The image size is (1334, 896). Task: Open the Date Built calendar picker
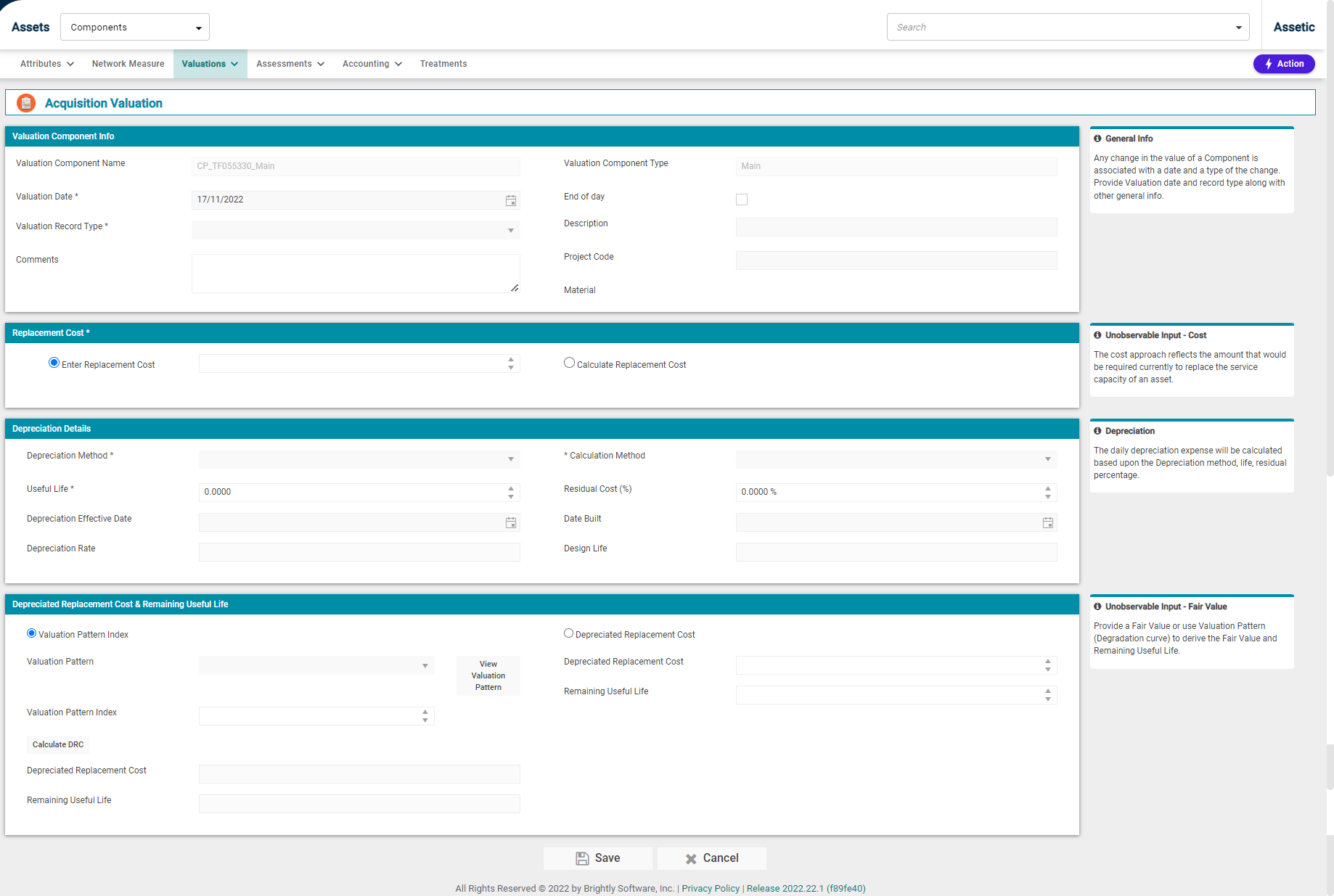pos(1047,523)
